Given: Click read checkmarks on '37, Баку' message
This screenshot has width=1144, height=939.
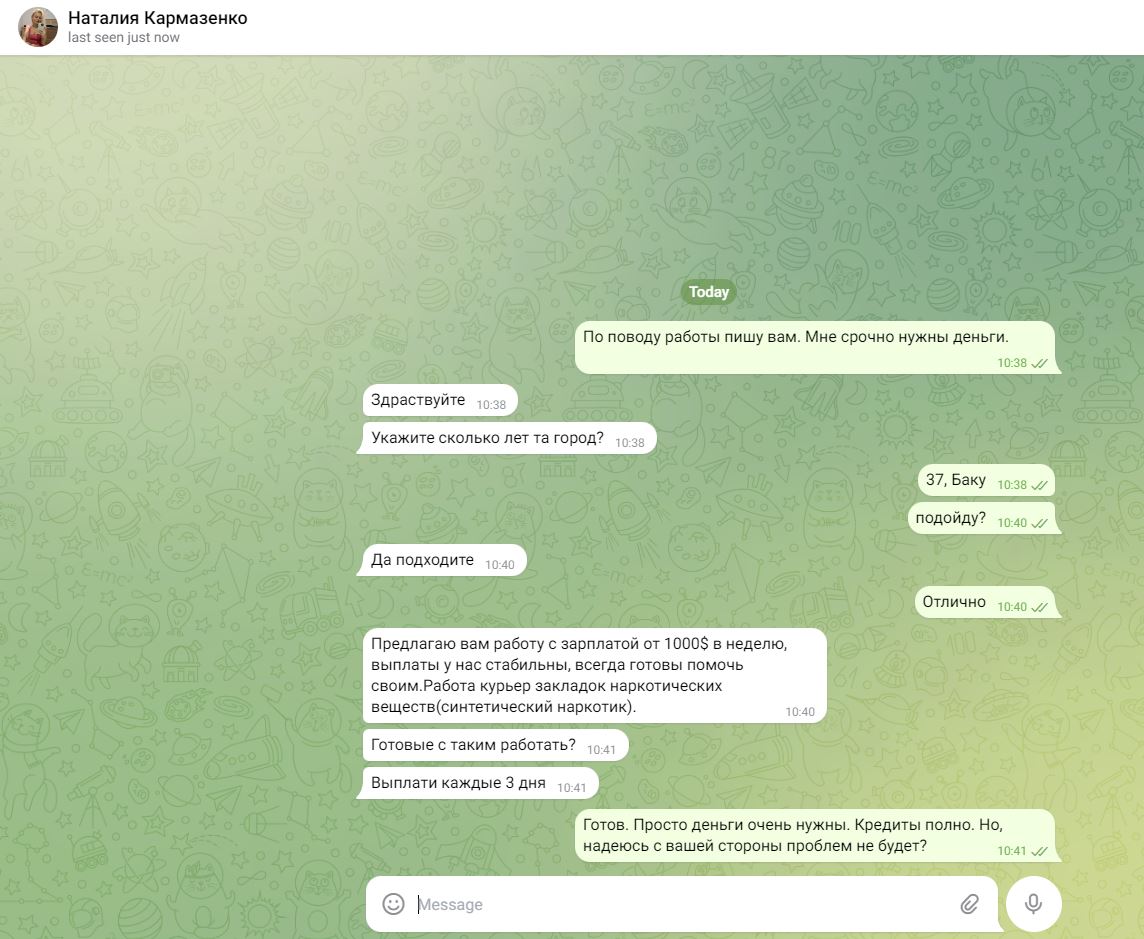Looking at the screenshot, I should 1040,485.
